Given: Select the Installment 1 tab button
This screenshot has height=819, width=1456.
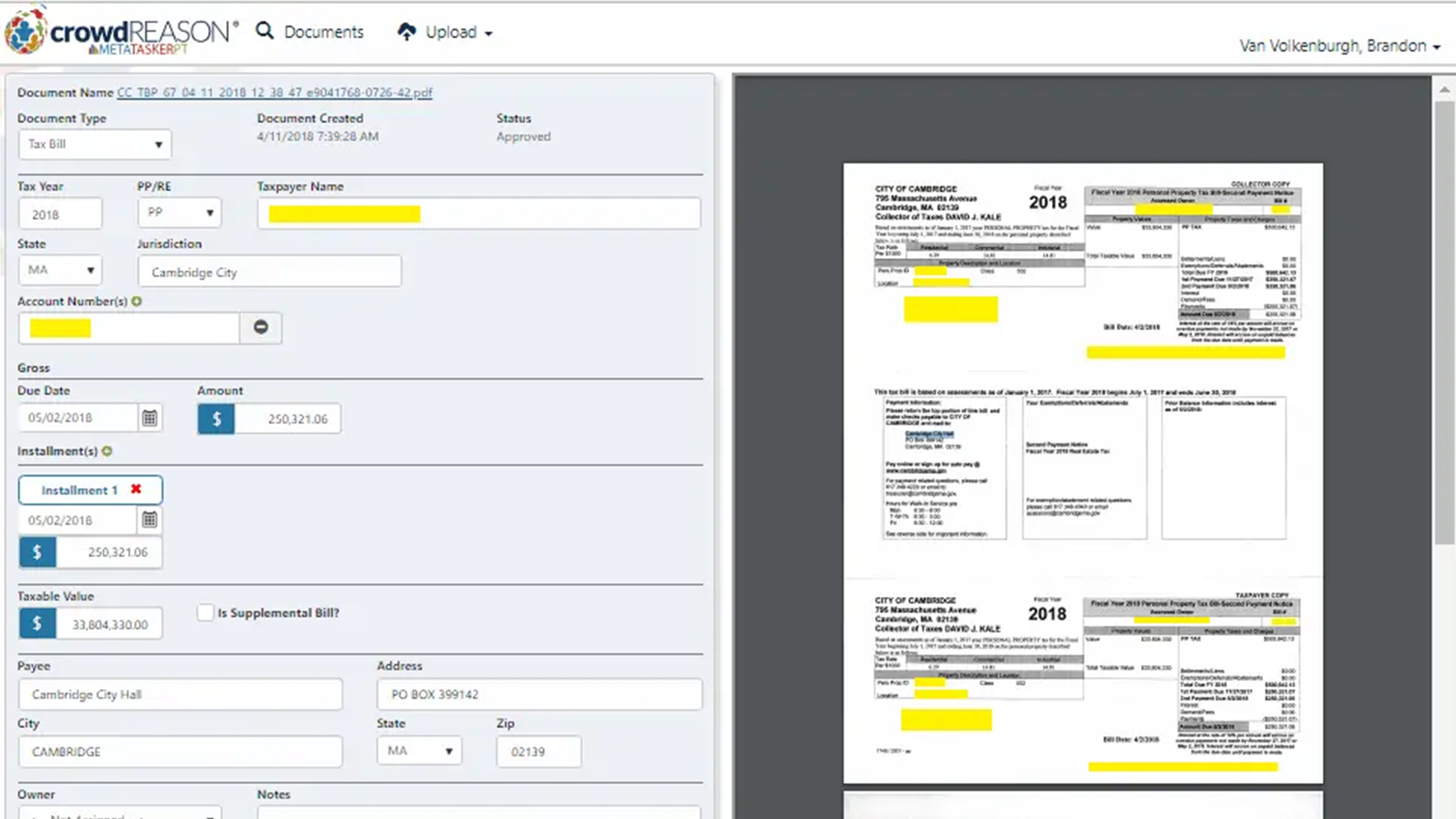Looking at the screenshot, I should pos(79,490).
